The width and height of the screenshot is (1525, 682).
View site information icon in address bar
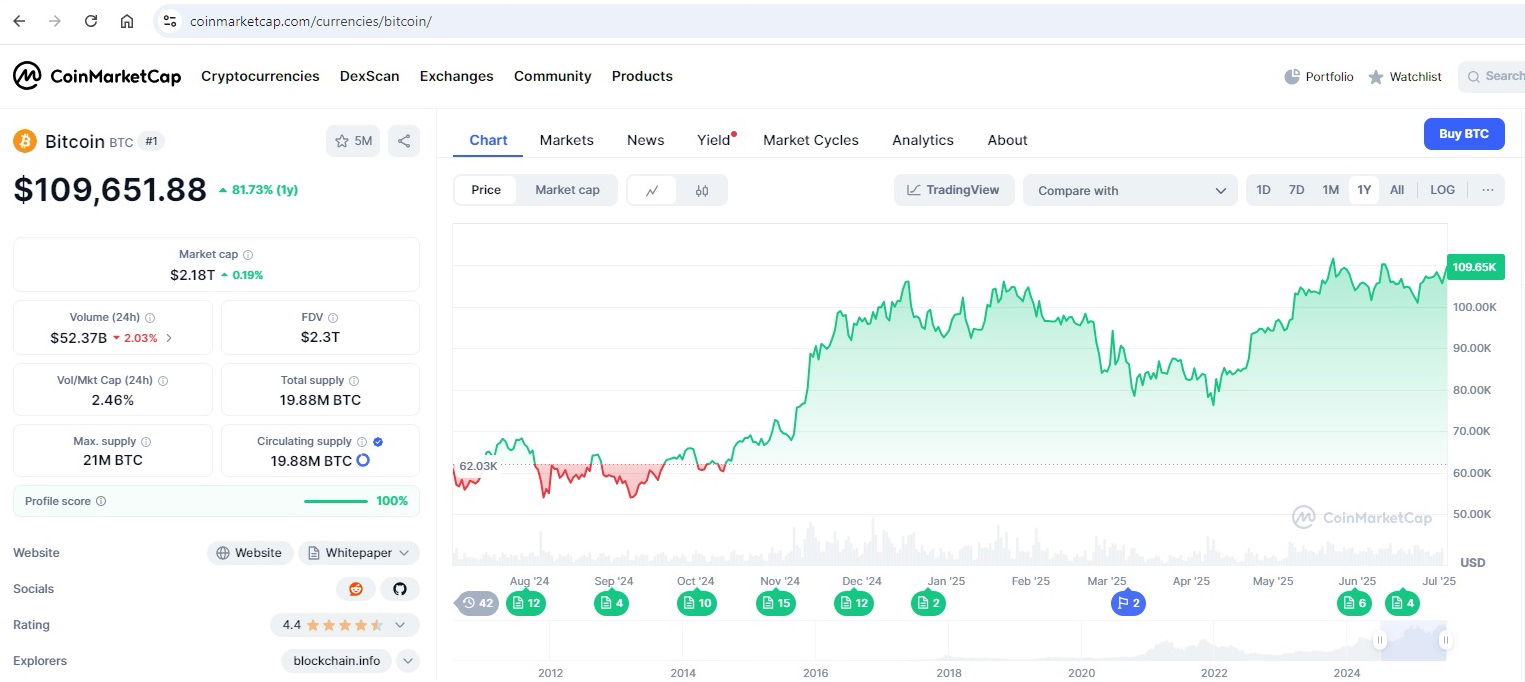tap(170, 21)
